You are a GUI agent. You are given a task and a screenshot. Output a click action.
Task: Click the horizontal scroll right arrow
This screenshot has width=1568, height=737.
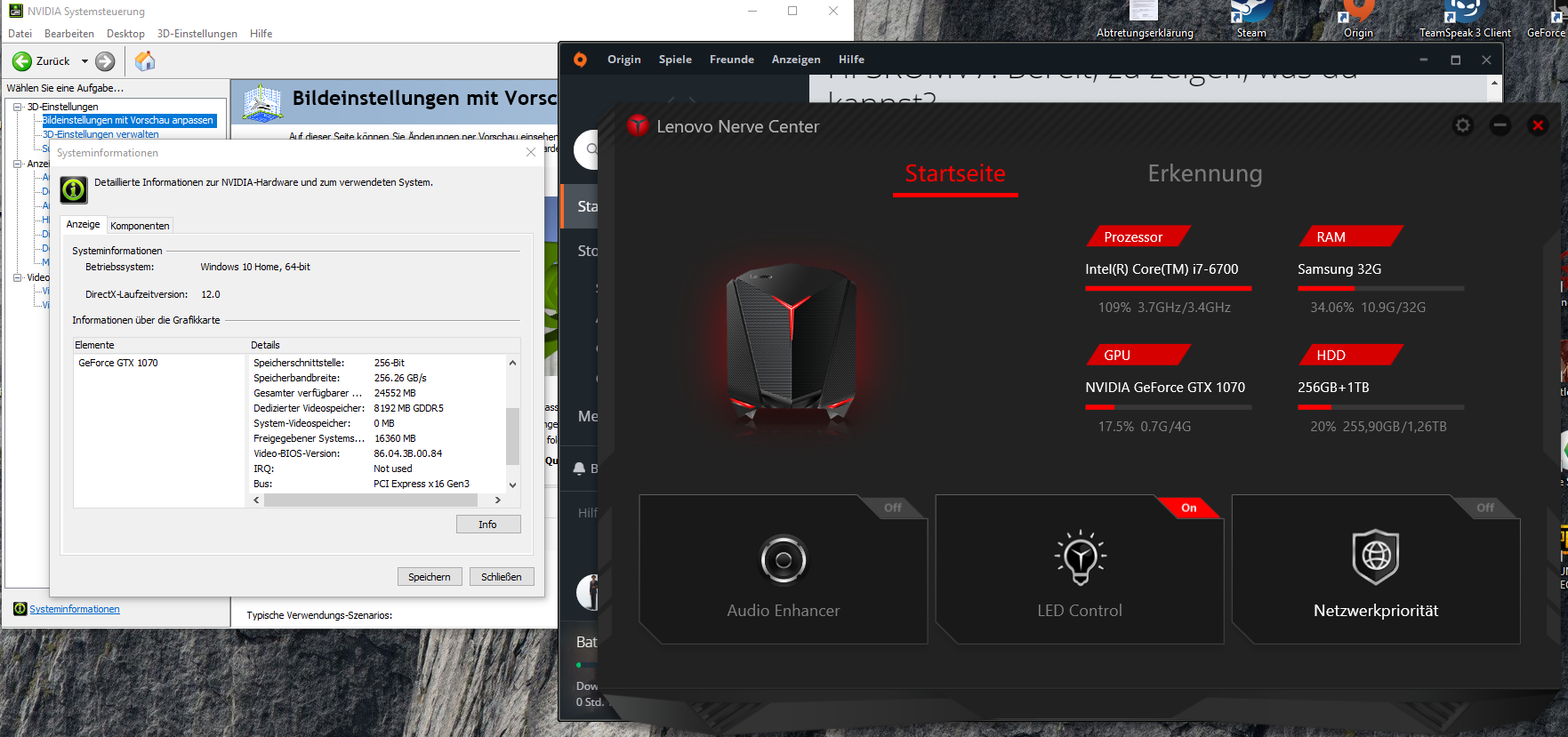(x=497, y=500)
